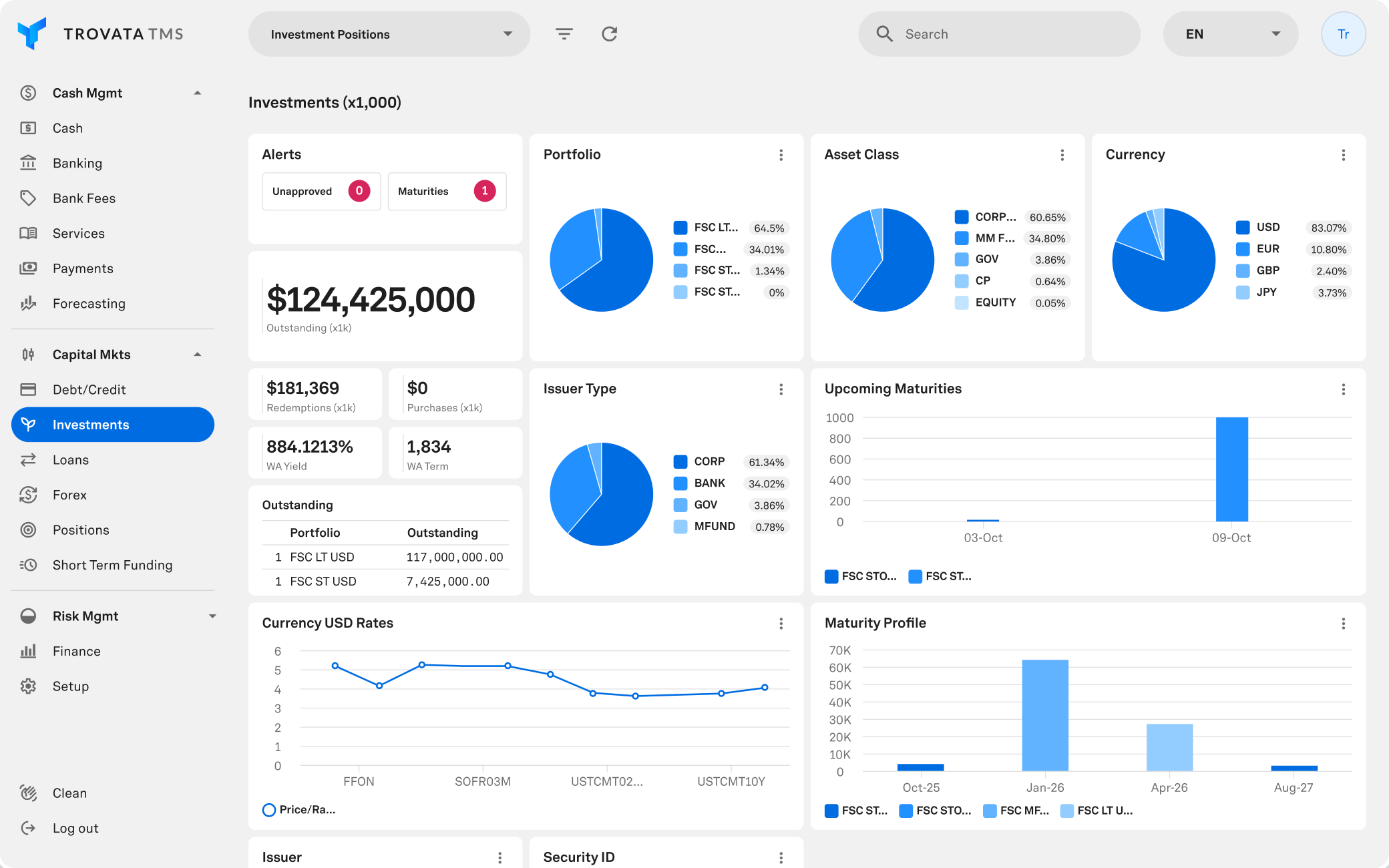Toggle the Price/Ra... series legend

tap(299, 810)
